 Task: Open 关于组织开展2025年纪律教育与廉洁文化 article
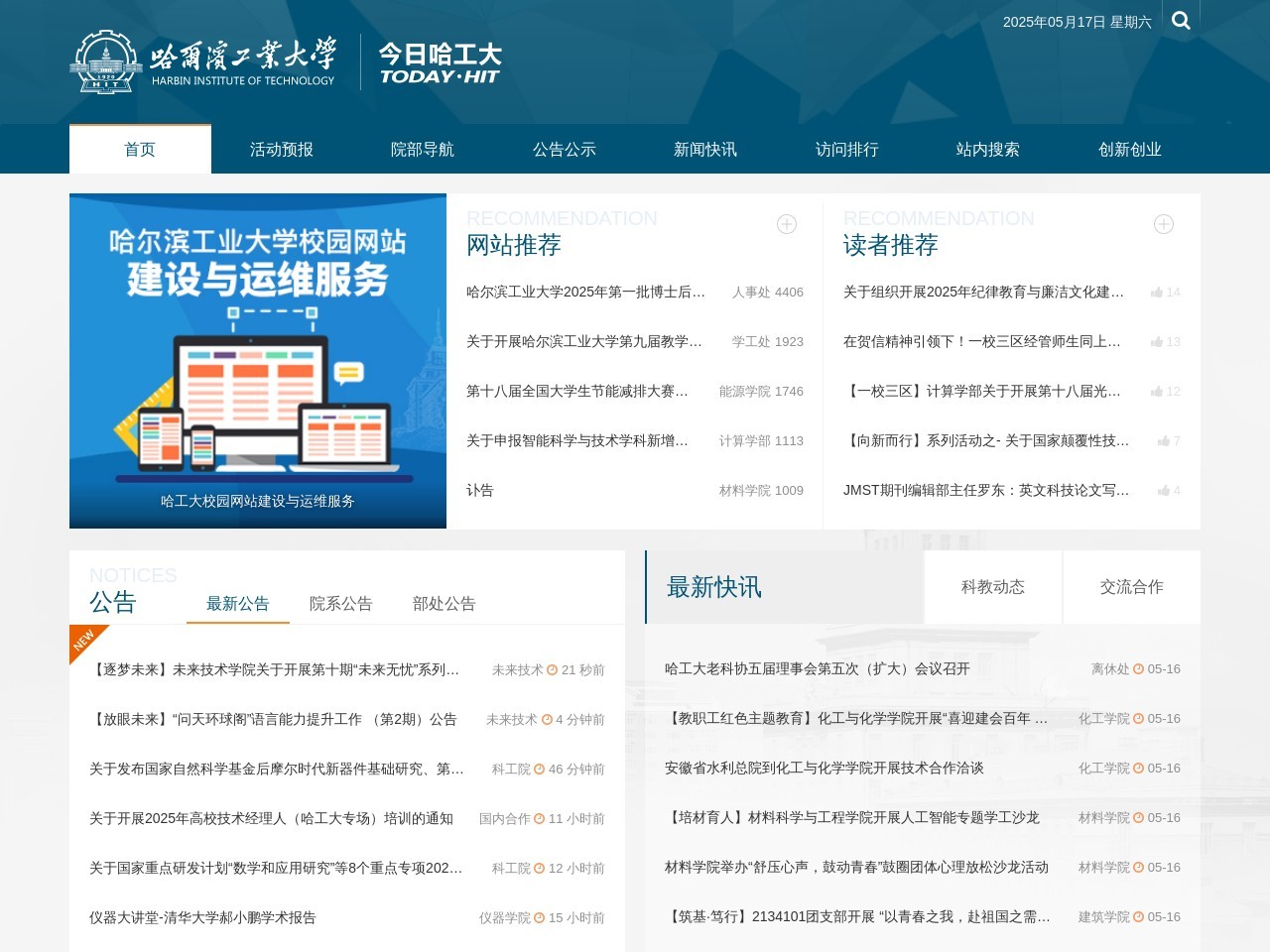(x=984, y=293)
